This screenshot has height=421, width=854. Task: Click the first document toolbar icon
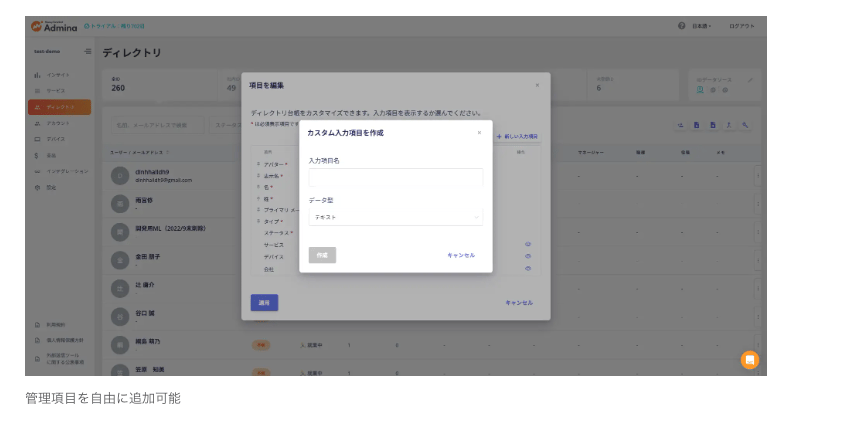click(697, 125)
